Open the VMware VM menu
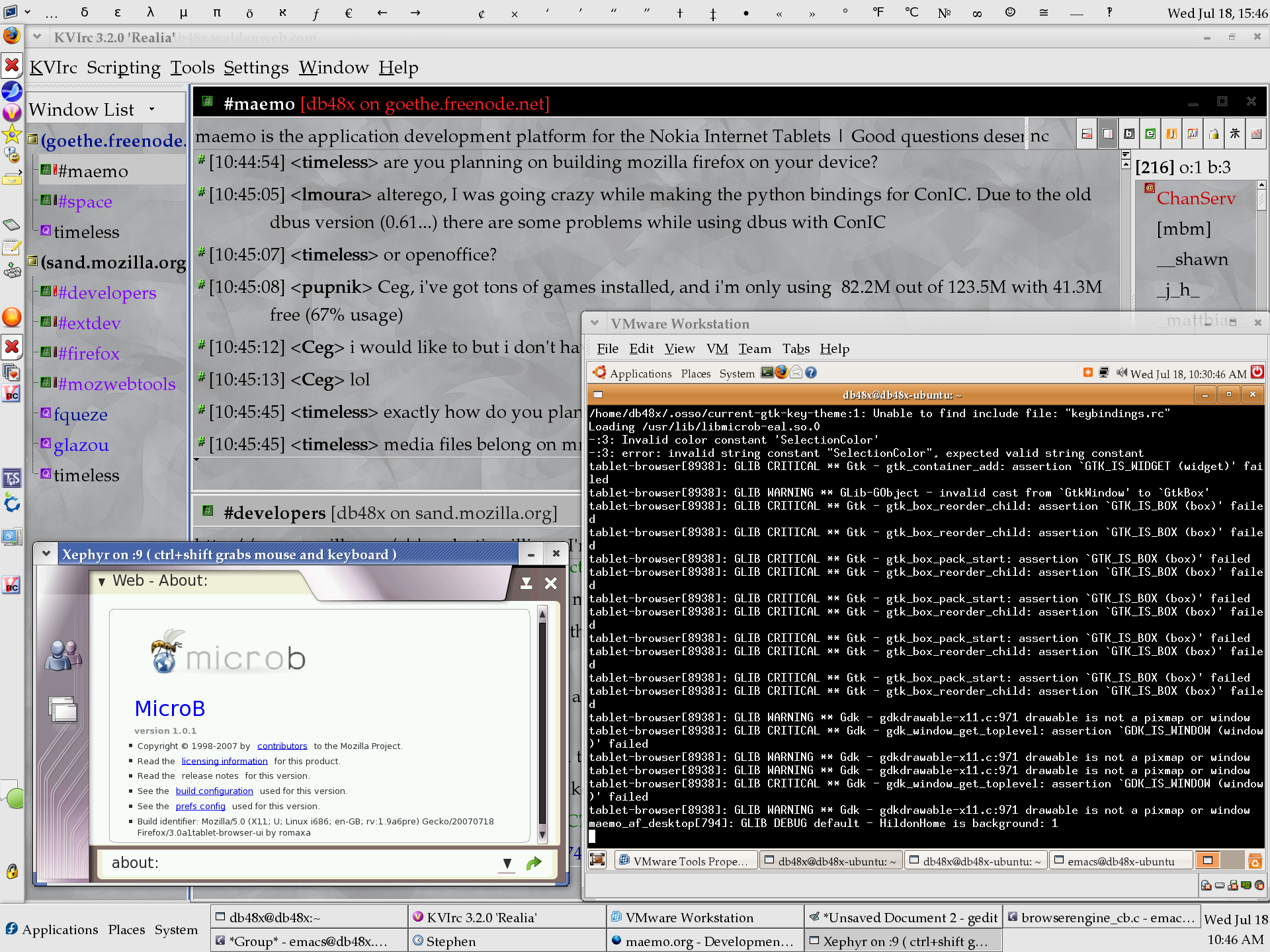The height and width of the screenshot is (952, 1270). 717,348
